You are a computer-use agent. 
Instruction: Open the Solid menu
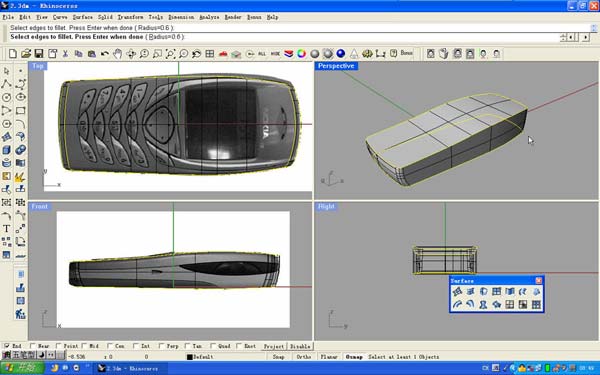coord(105,17)
